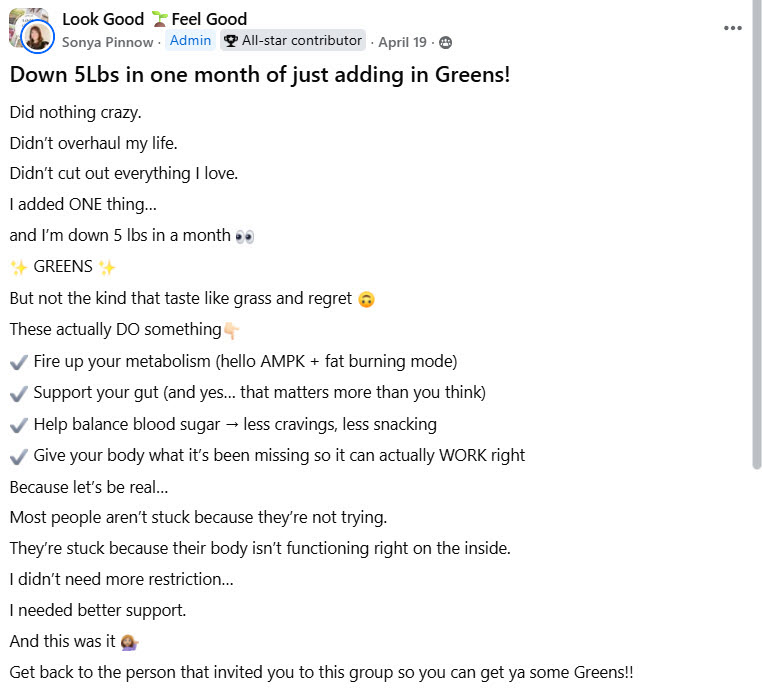The image size is (762, 692).
Task: Click the checkmark beside 'Help balance blood sugar'
Action: 18,425
